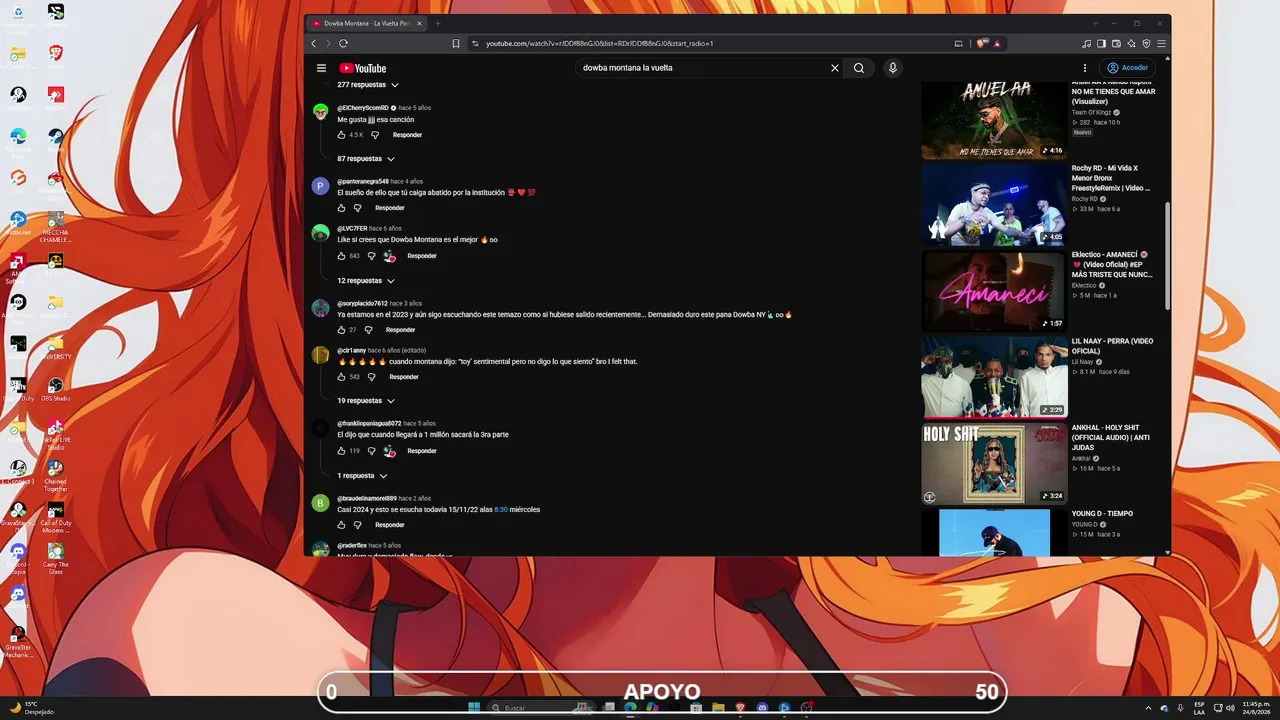
Task: Jump to the 8:30 timestamp link
Action: coord(502,510)
